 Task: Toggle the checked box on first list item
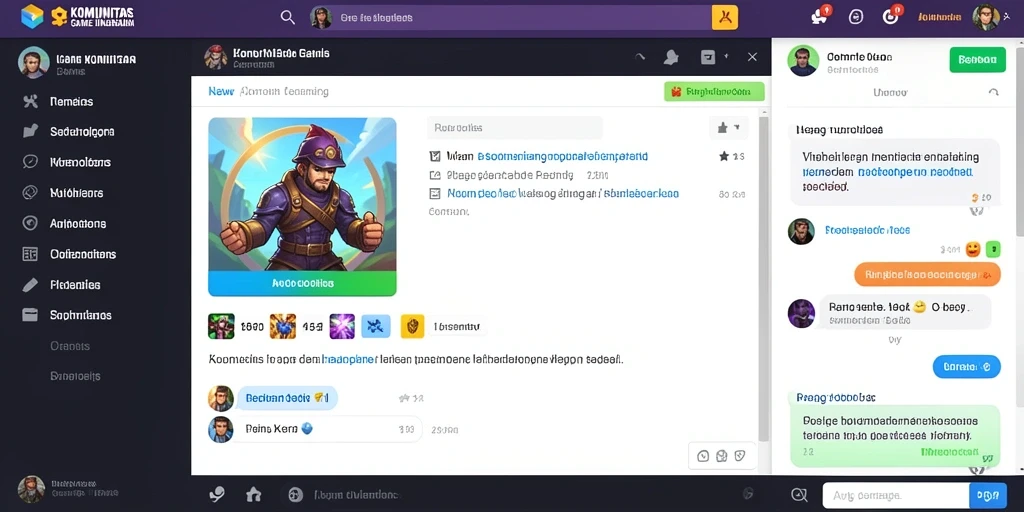pos(435,157)
